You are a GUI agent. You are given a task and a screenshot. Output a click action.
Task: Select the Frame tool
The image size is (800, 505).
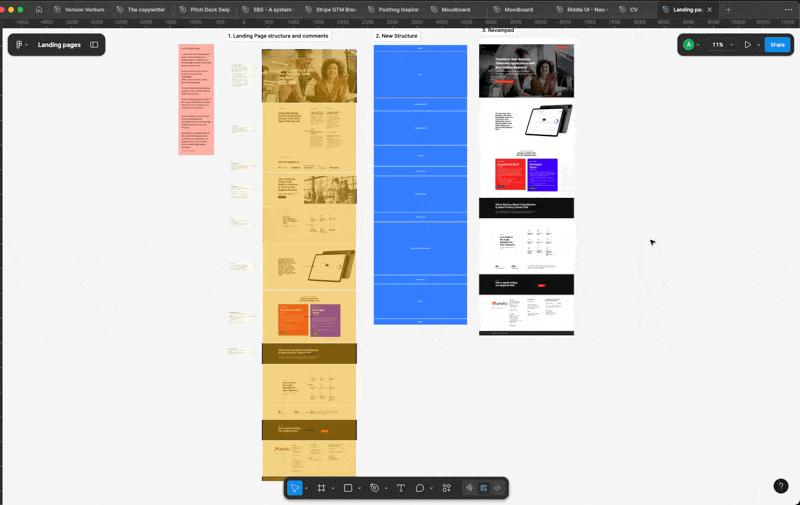click(x=321, y=488)
